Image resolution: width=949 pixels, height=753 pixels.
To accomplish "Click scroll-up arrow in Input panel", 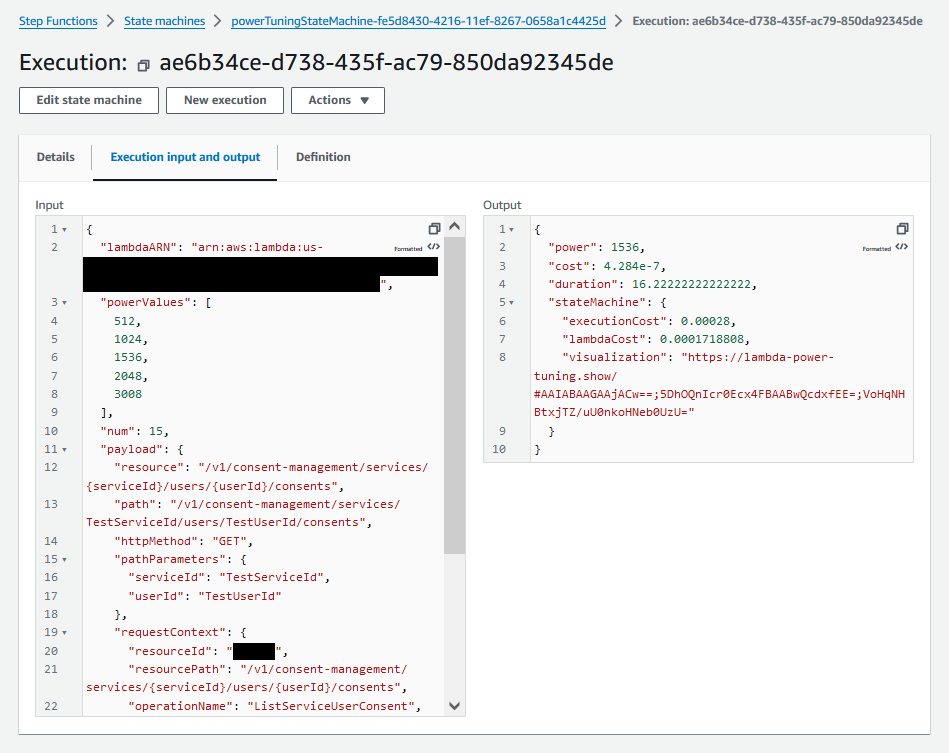I will (455, 227).
